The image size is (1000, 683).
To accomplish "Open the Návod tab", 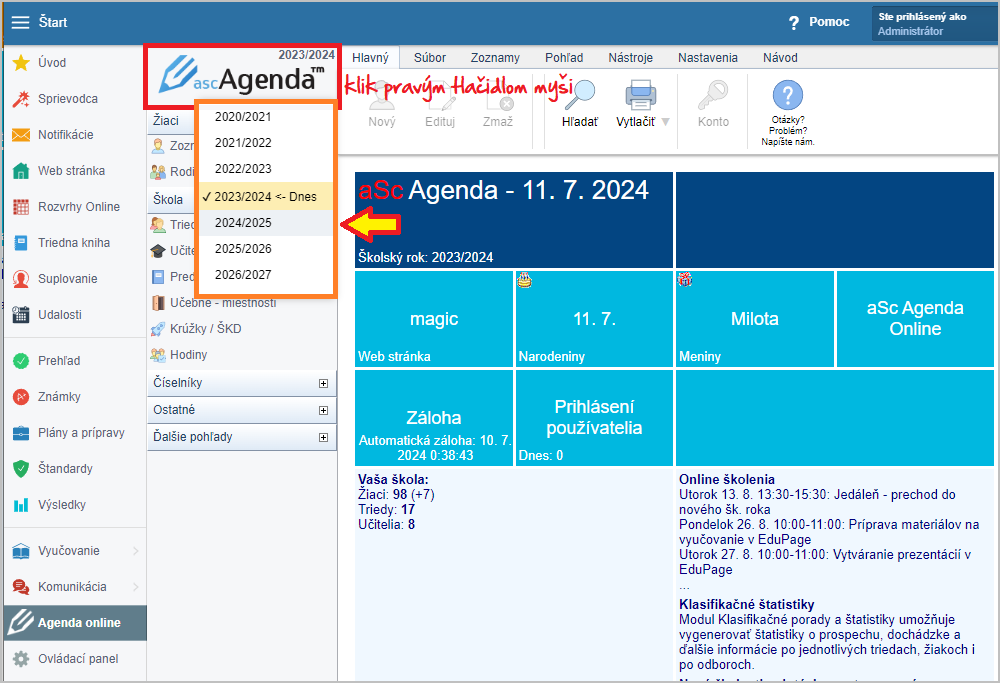I will tap(781, 57).
